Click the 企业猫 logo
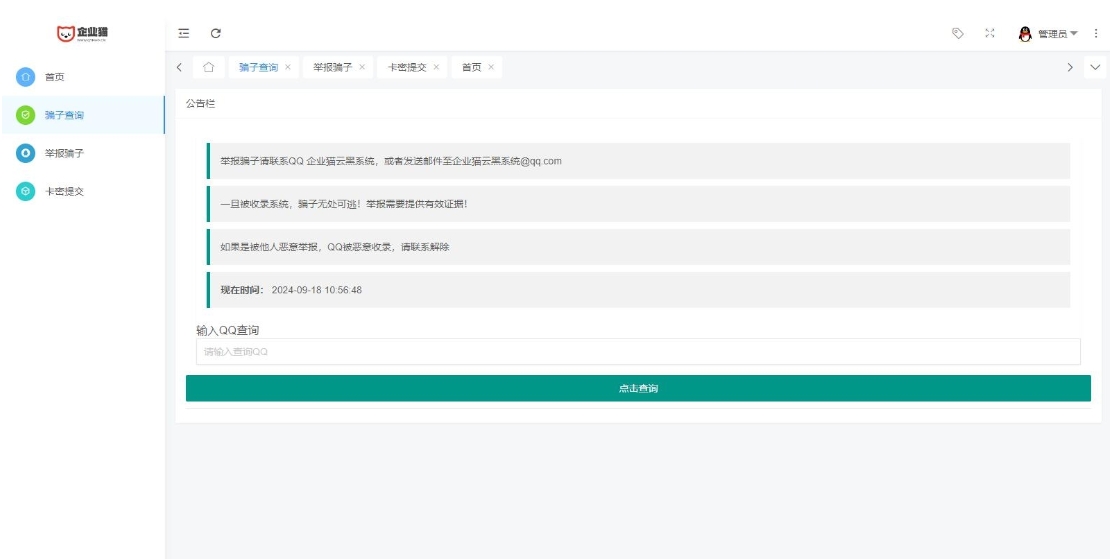 point(82,34)
